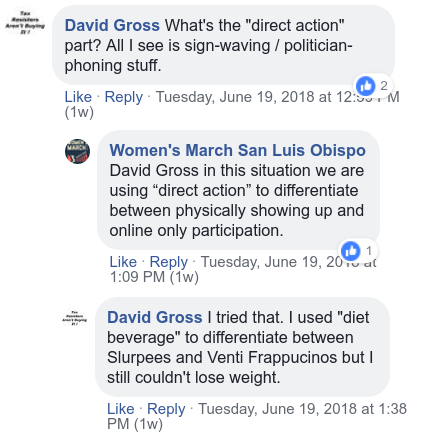Like the Slurpees and Frappucinos comment
The width and height of the screenshot is (424, 443).
click(x=121, y=409)
